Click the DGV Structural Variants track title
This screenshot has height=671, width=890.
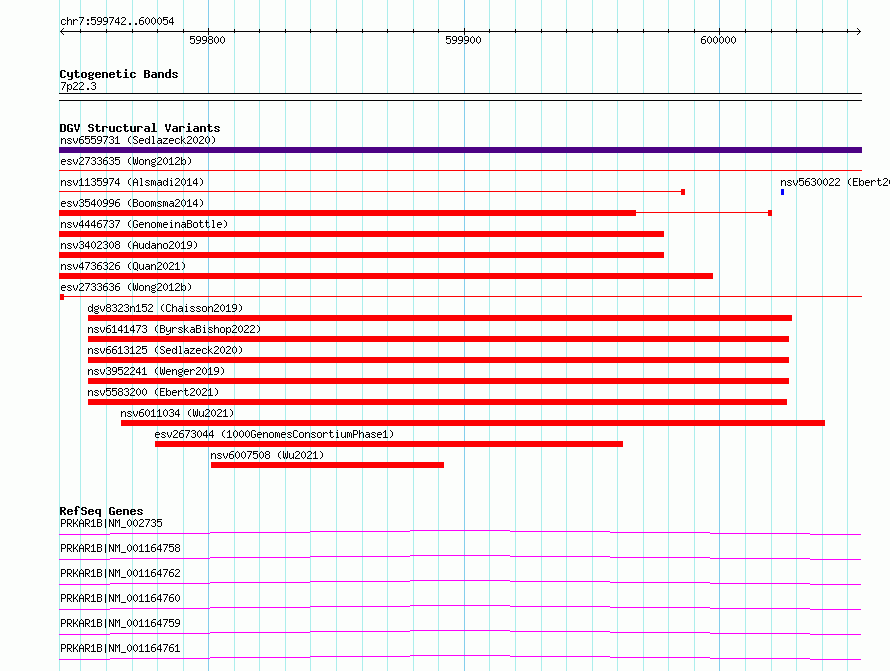coord(140,128)
